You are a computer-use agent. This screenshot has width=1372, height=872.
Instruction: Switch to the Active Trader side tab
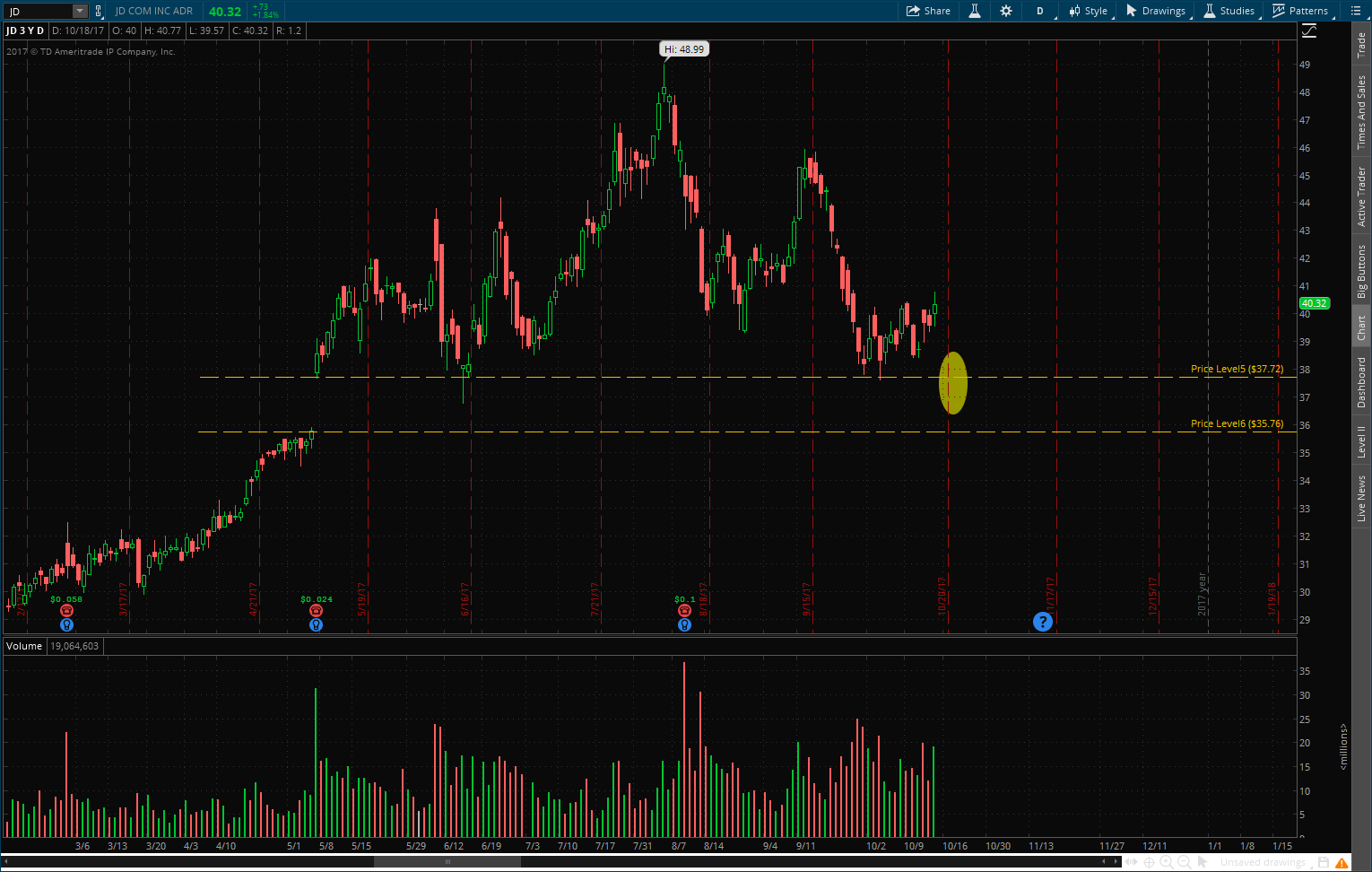click(x=1361, y=196)
